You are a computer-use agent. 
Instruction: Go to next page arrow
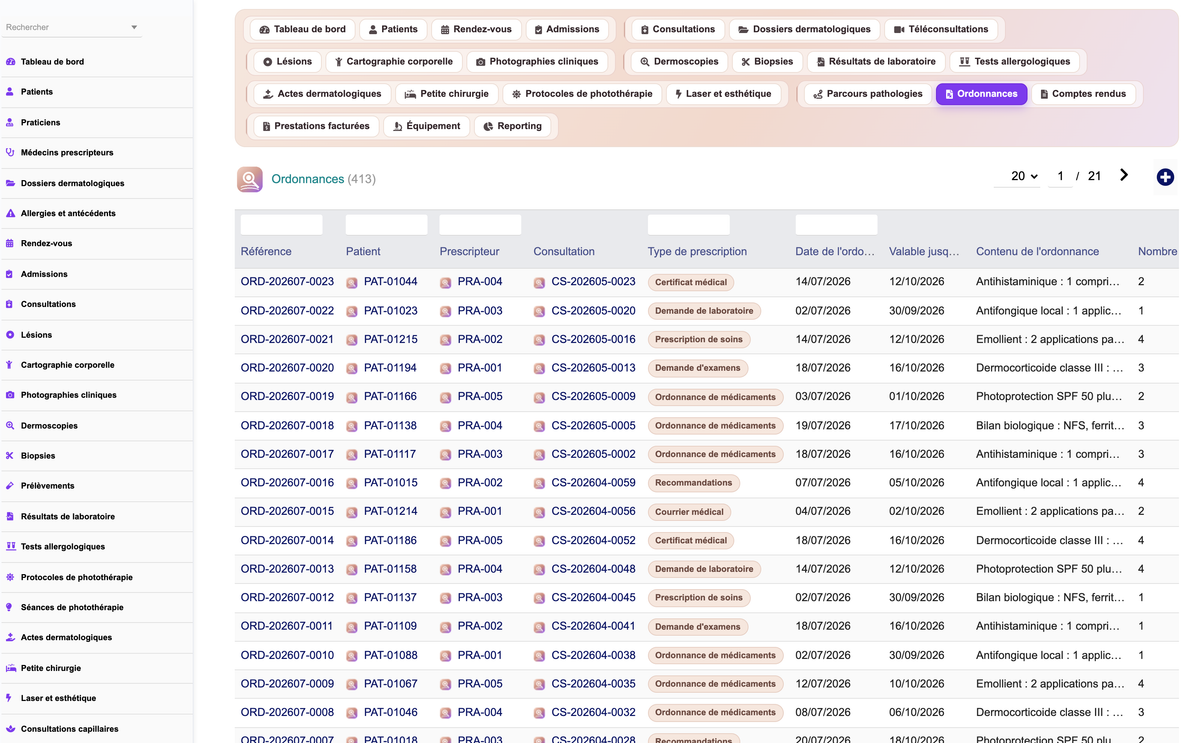(1124, 175)
